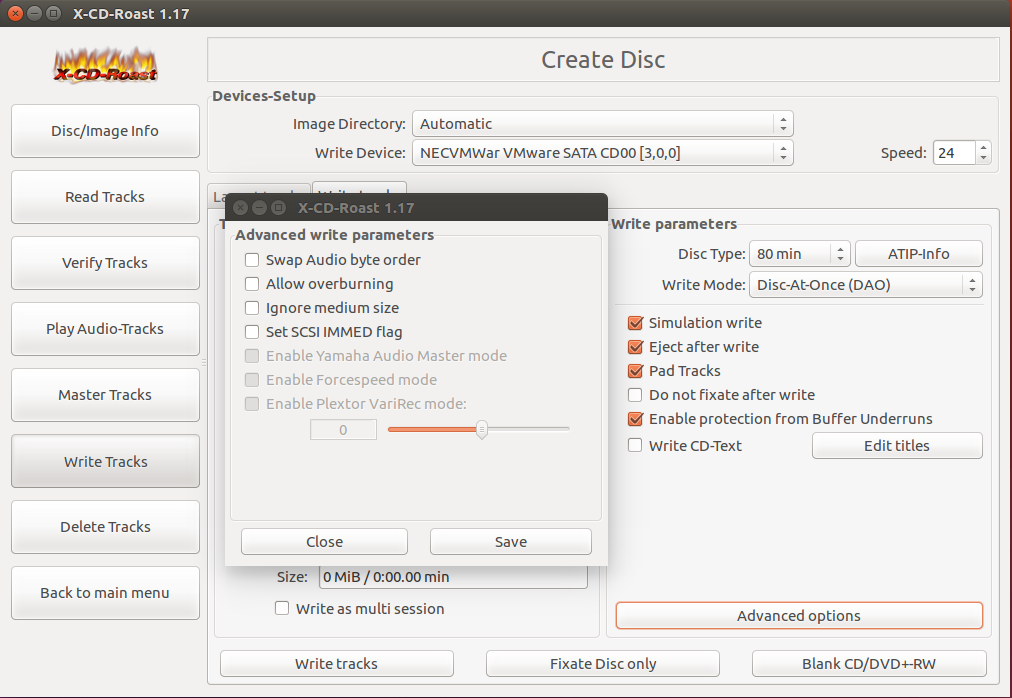Click the Speed field showing 24
The image size is (1012, 698).
click(x=954, y=153)
